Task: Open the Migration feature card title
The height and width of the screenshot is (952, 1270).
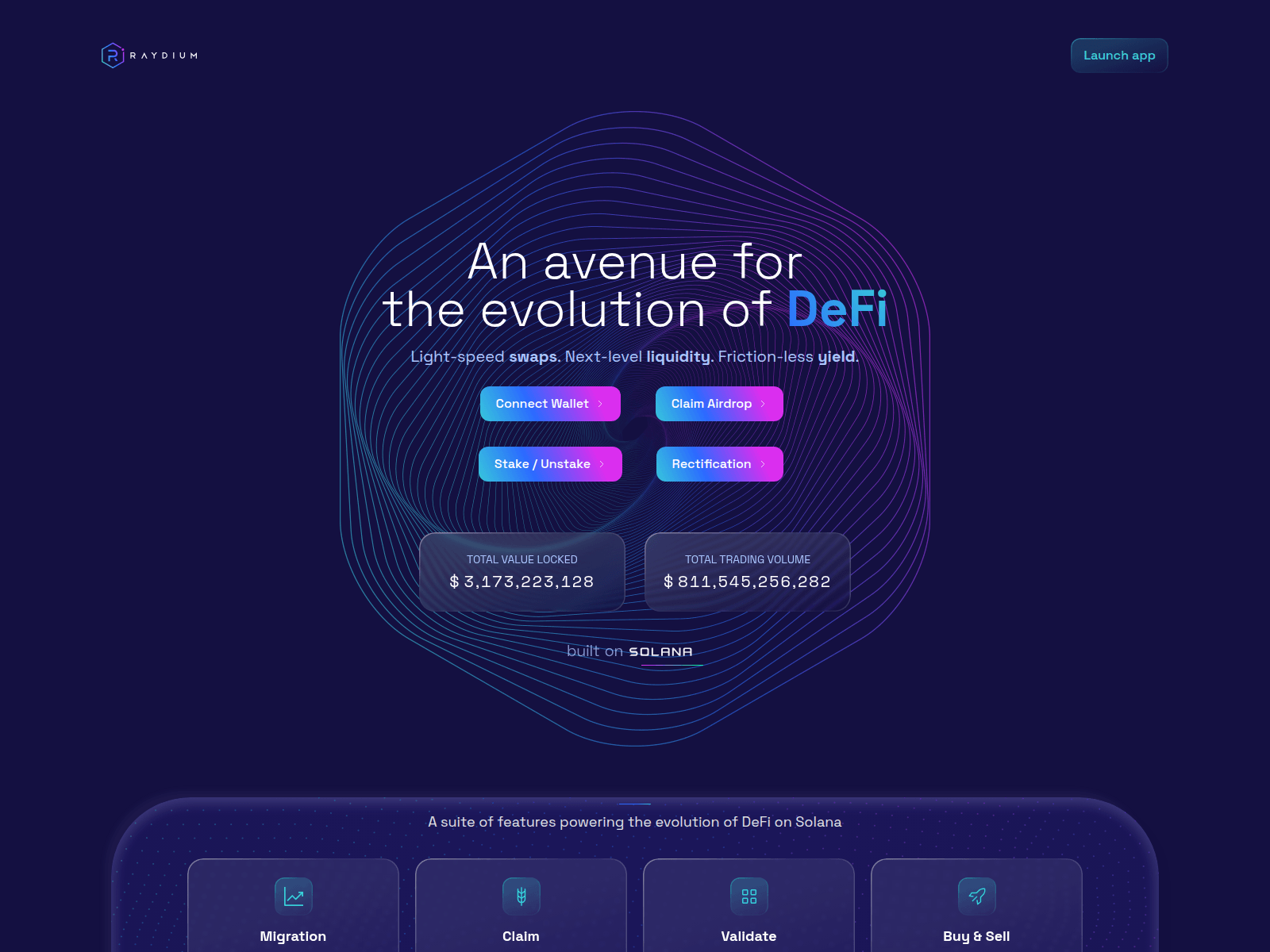Action: [293, 936]
